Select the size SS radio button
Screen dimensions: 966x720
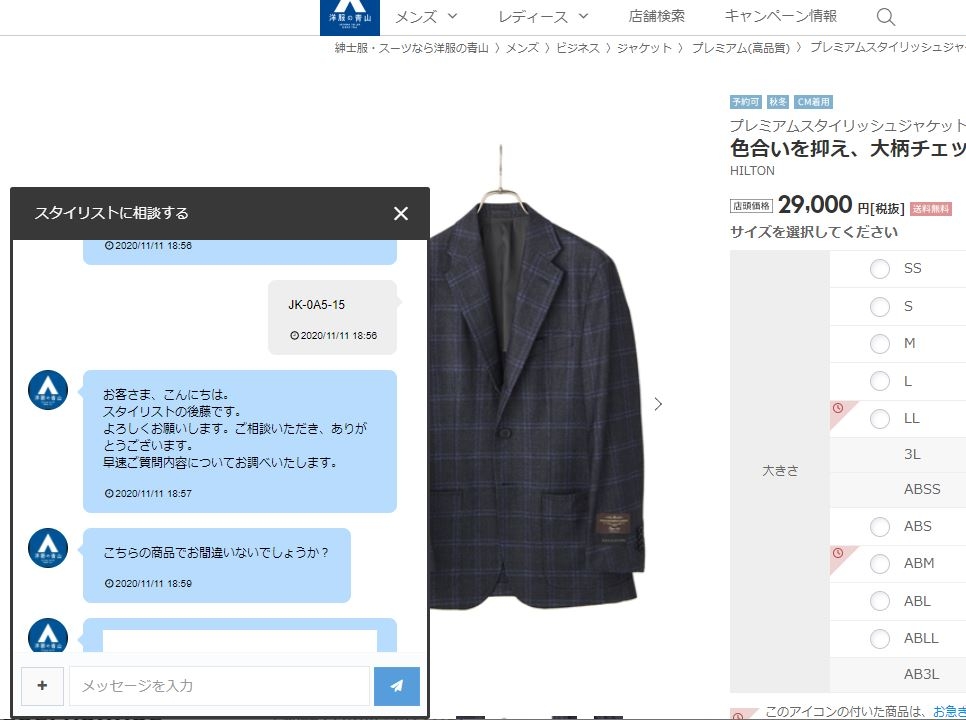pos(880,268)
